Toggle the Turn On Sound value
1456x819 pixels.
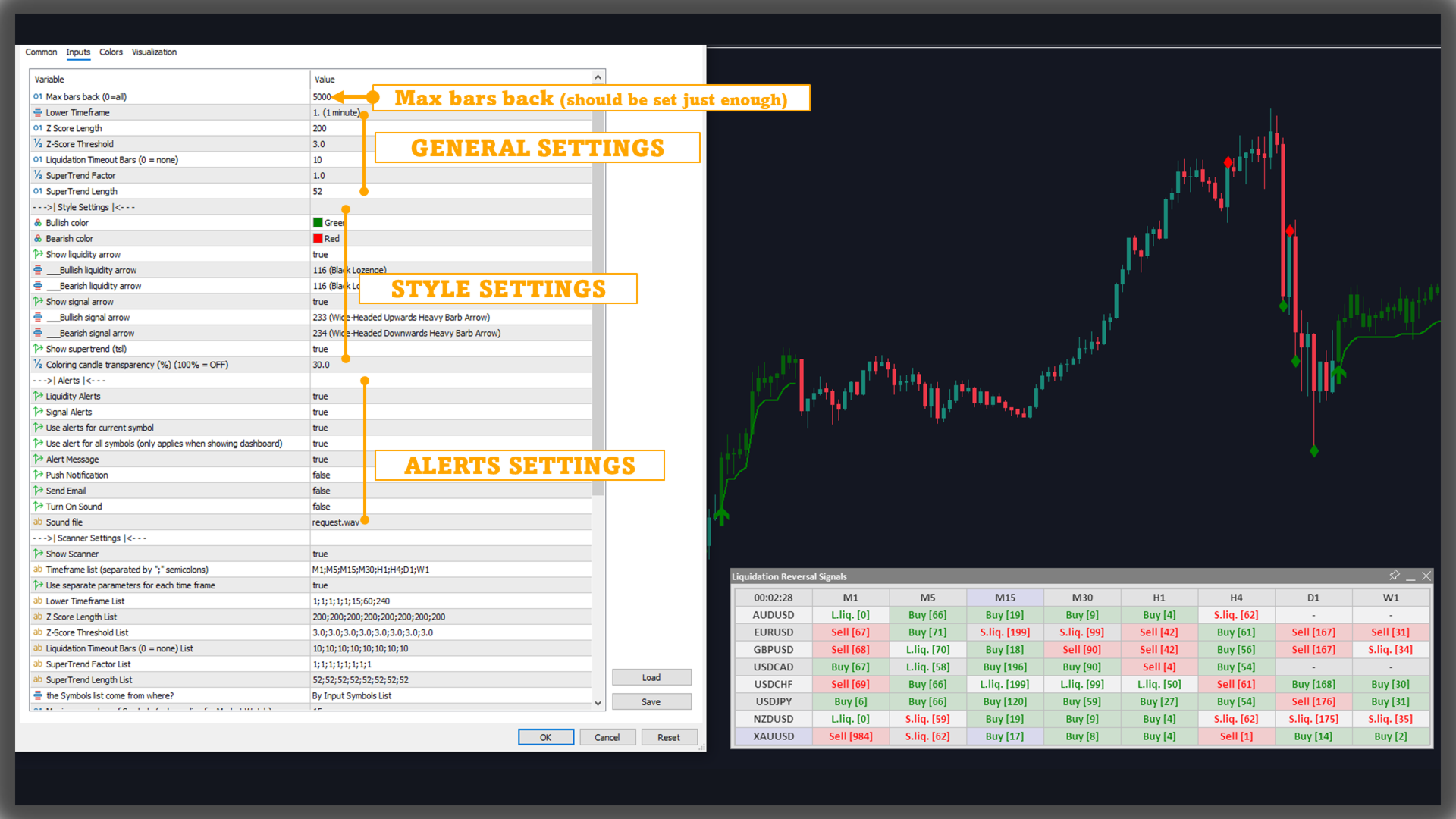pos(322,507)
